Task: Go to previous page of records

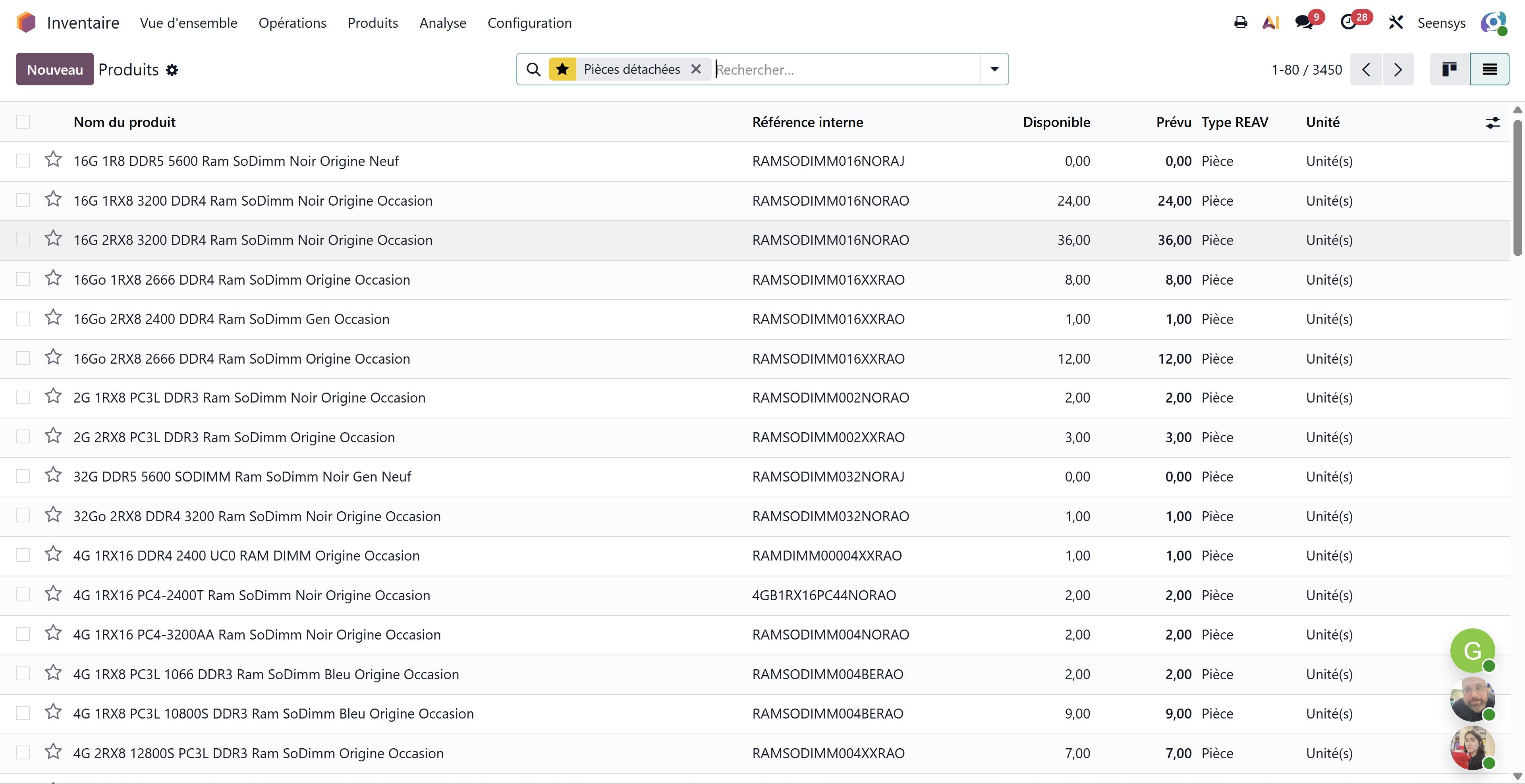Action: 1366,69
